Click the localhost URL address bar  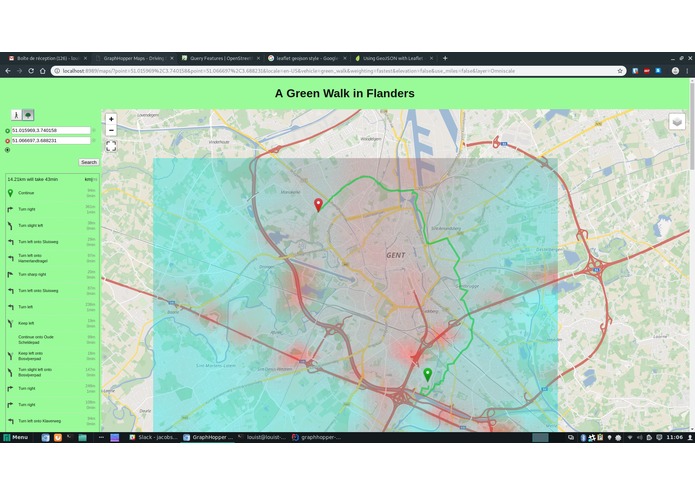pos(337,71)
